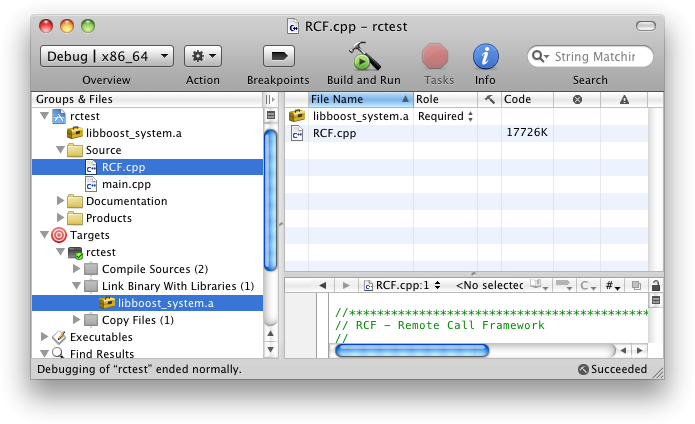
Task: Click the Find Results magnifier icon
Action: tap(58, 353)
